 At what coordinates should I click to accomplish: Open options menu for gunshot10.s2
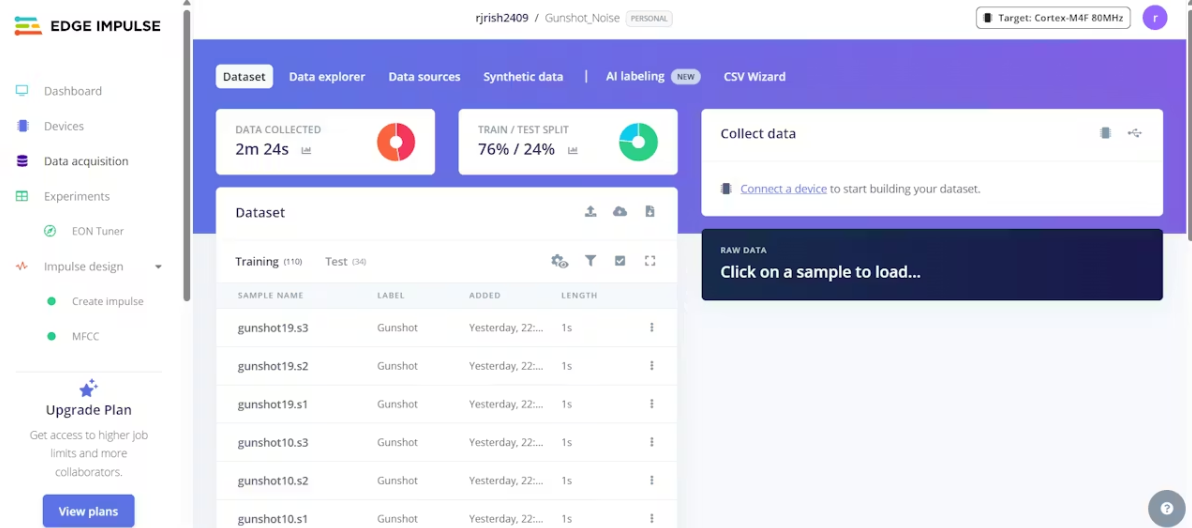tap(651, 480)
